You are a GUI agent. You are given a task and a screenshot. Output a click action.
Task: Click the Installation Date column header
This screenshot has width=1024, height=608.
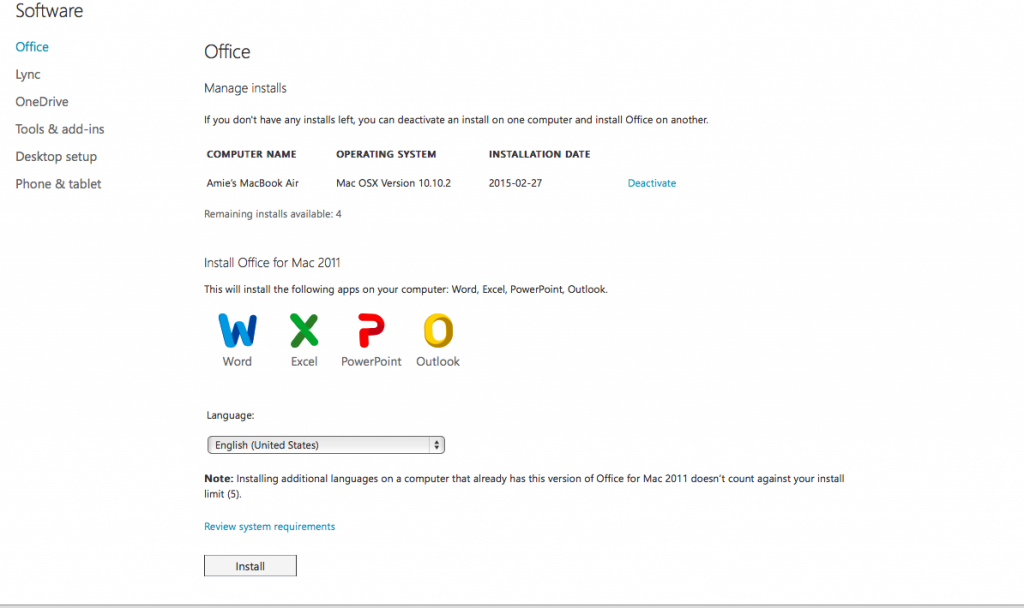[x=539, y=155]
